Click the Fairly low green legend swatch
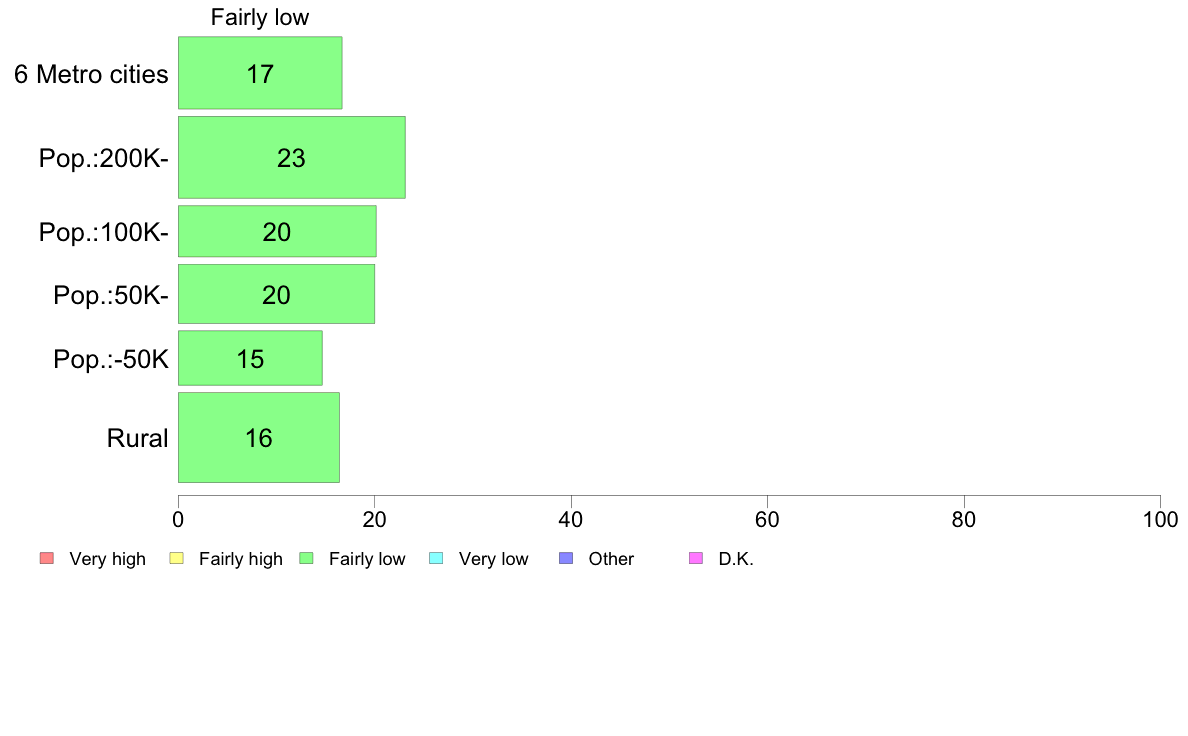1188x736 pixels. coord(307,559)
